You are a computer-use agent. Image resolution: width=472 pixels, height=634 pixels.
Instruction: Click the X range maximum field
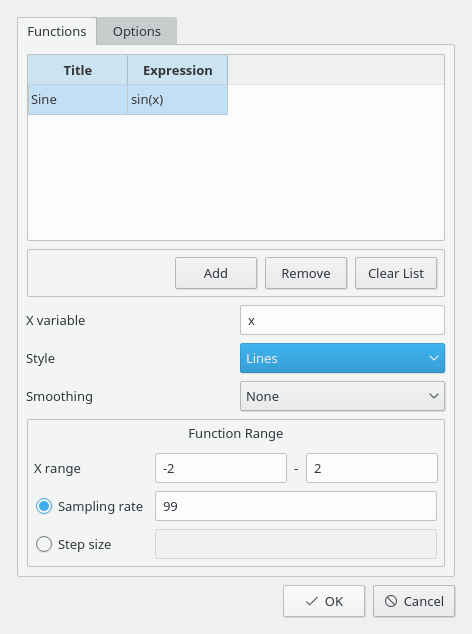click(x=372, y=468)
